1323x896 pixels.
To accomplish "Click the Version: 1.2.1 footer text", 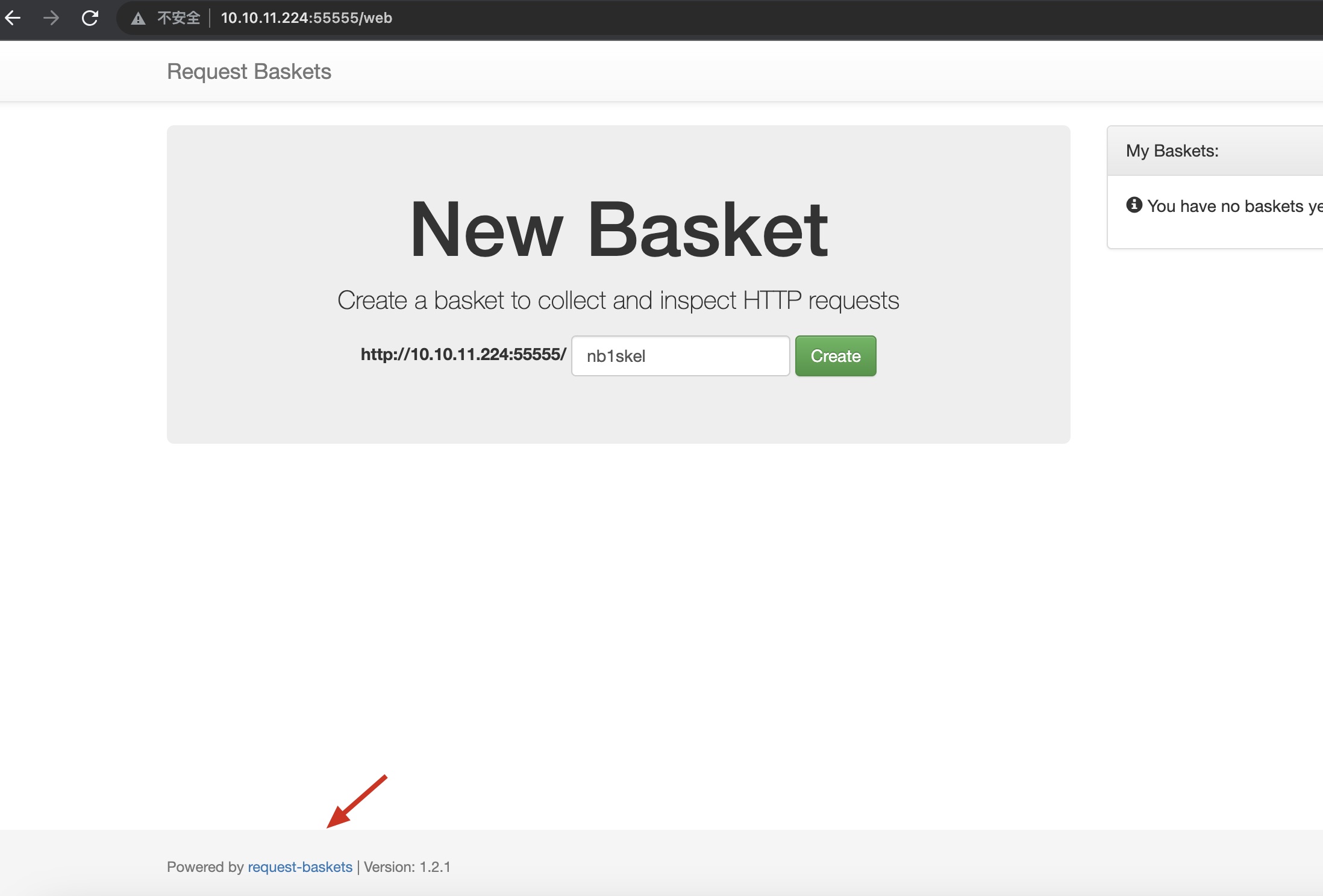I will click(x=407, y=867).
